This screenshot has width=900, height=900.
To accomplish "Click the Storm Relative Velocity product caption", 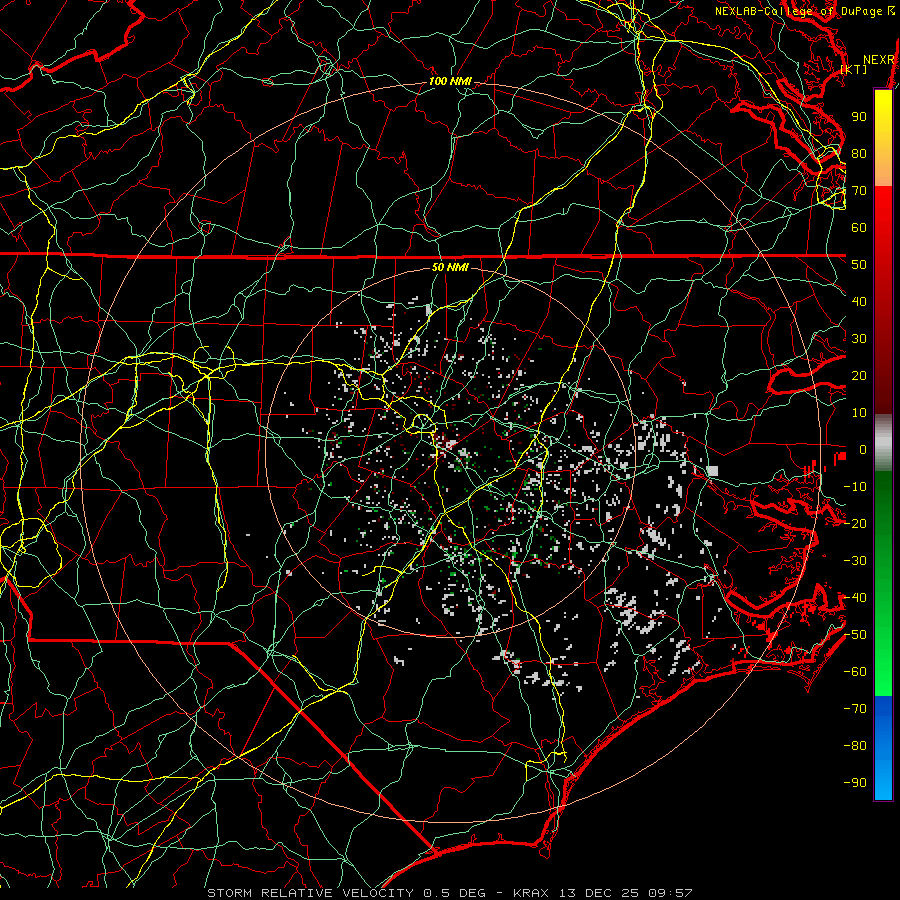I will click(x=346, y=893).
